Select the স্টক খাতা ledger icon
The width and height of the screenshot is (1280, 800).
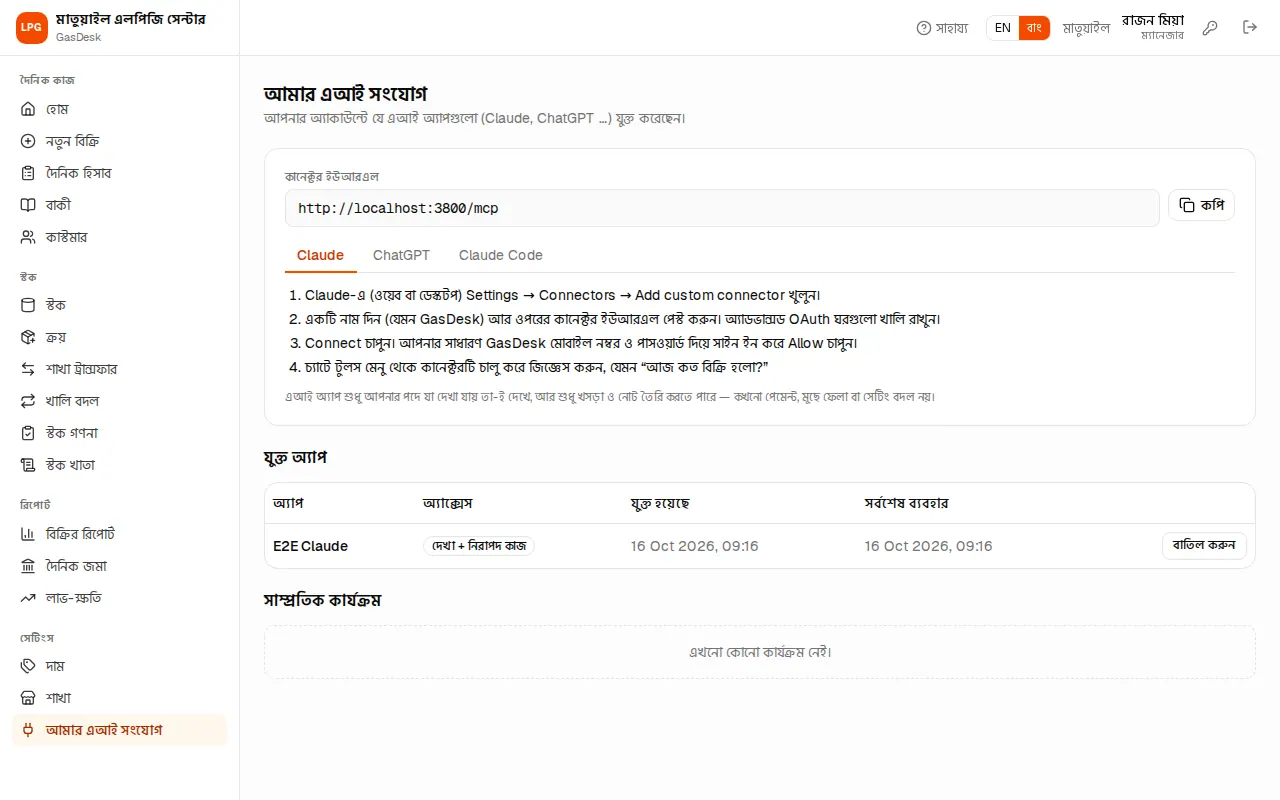(x=28, y=465)
